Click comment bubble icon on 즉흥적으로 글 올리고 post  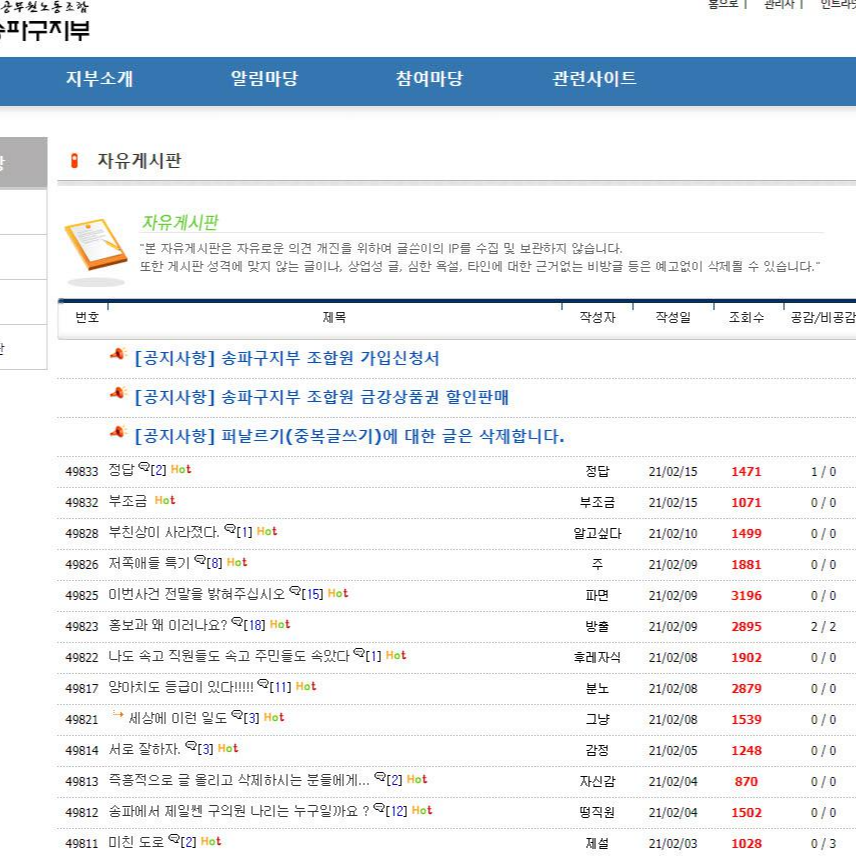click(380, 777)
